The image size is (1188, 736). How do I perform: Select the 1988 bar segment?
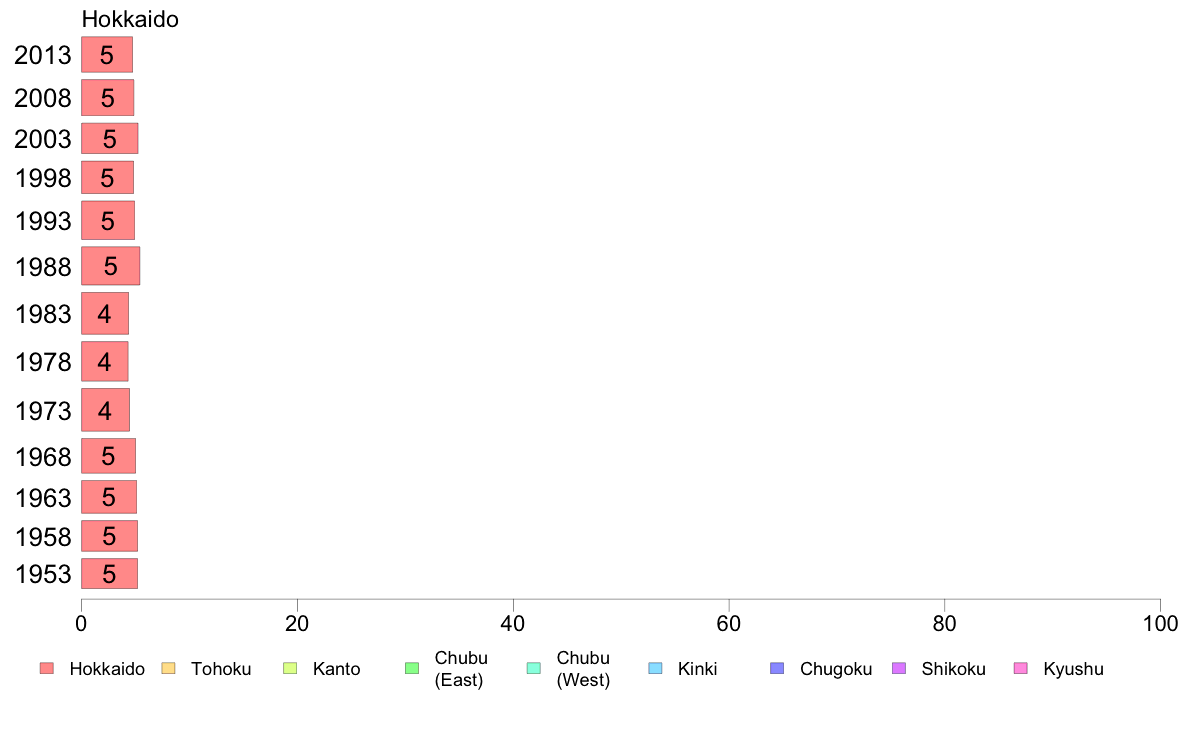111,266
